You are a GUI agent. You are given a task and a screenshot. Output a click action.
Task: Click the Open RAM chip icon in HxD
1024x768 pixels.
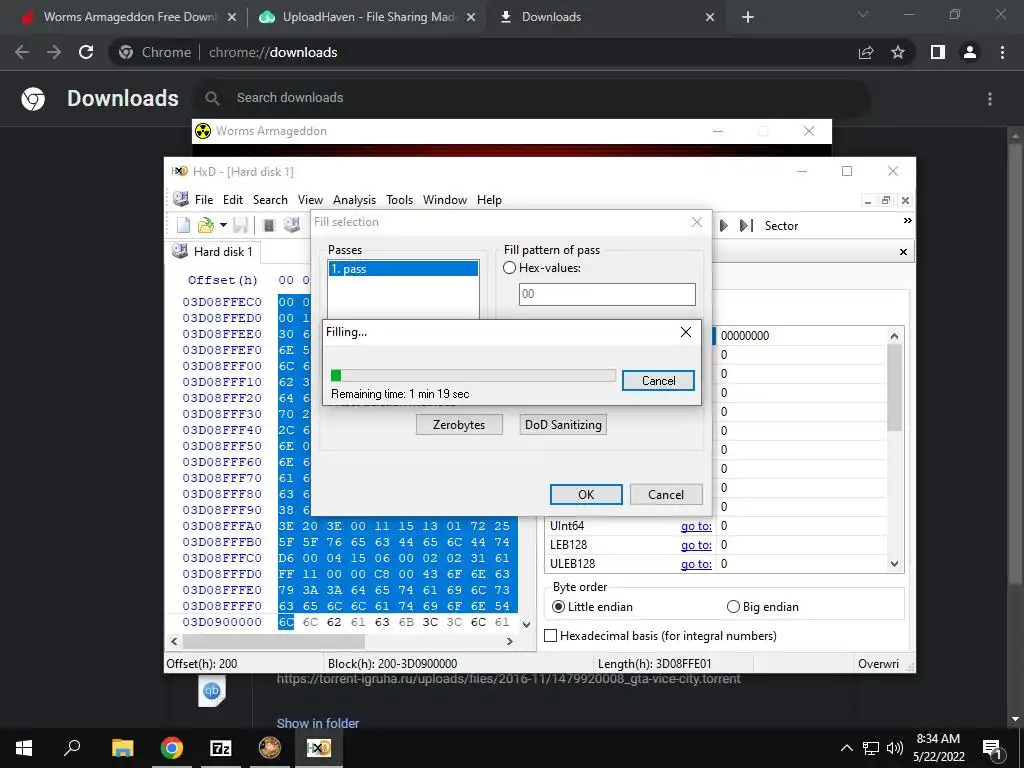coord(268,225)
